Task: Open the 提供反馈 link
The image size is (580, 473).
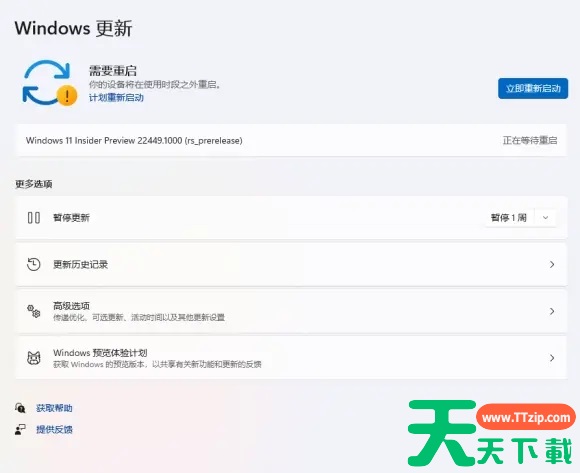Action: click(54, 429)
